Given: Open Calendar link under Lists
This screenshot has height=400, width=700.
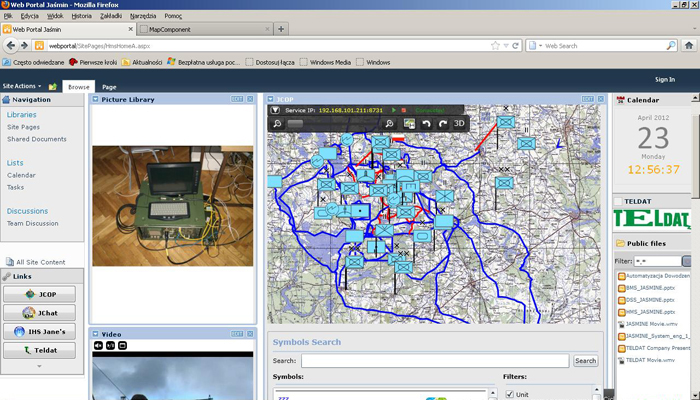Looking at the screenshot, I should (x=21, y=175).
